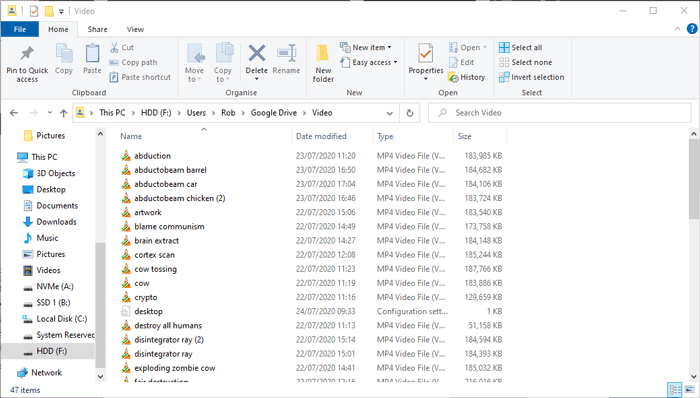
Task: Click This PC in the address bar
Action: click(112, 113)
